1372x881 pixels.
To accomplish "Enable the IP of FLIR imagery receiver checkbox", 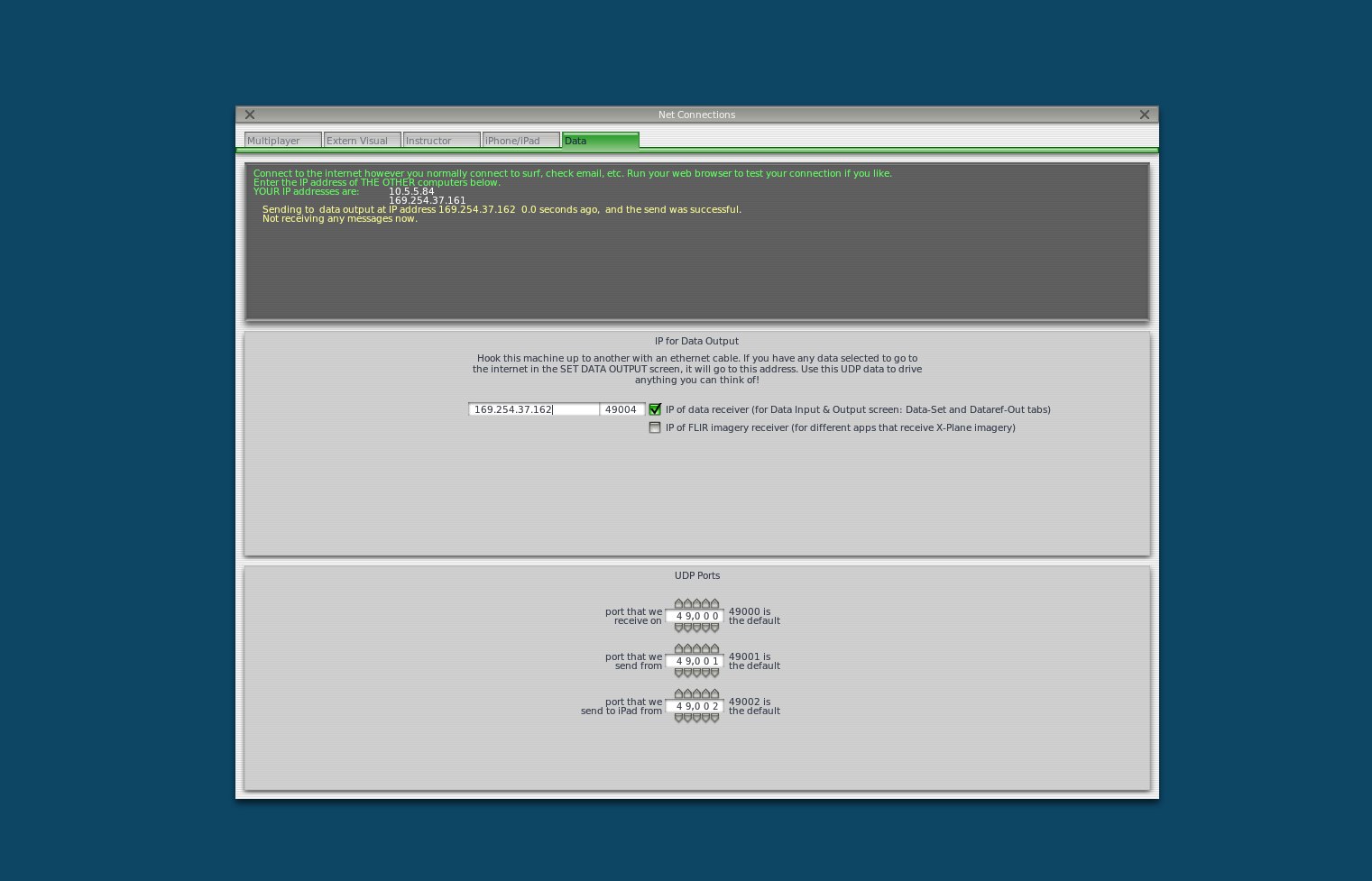I will (656, 427).
